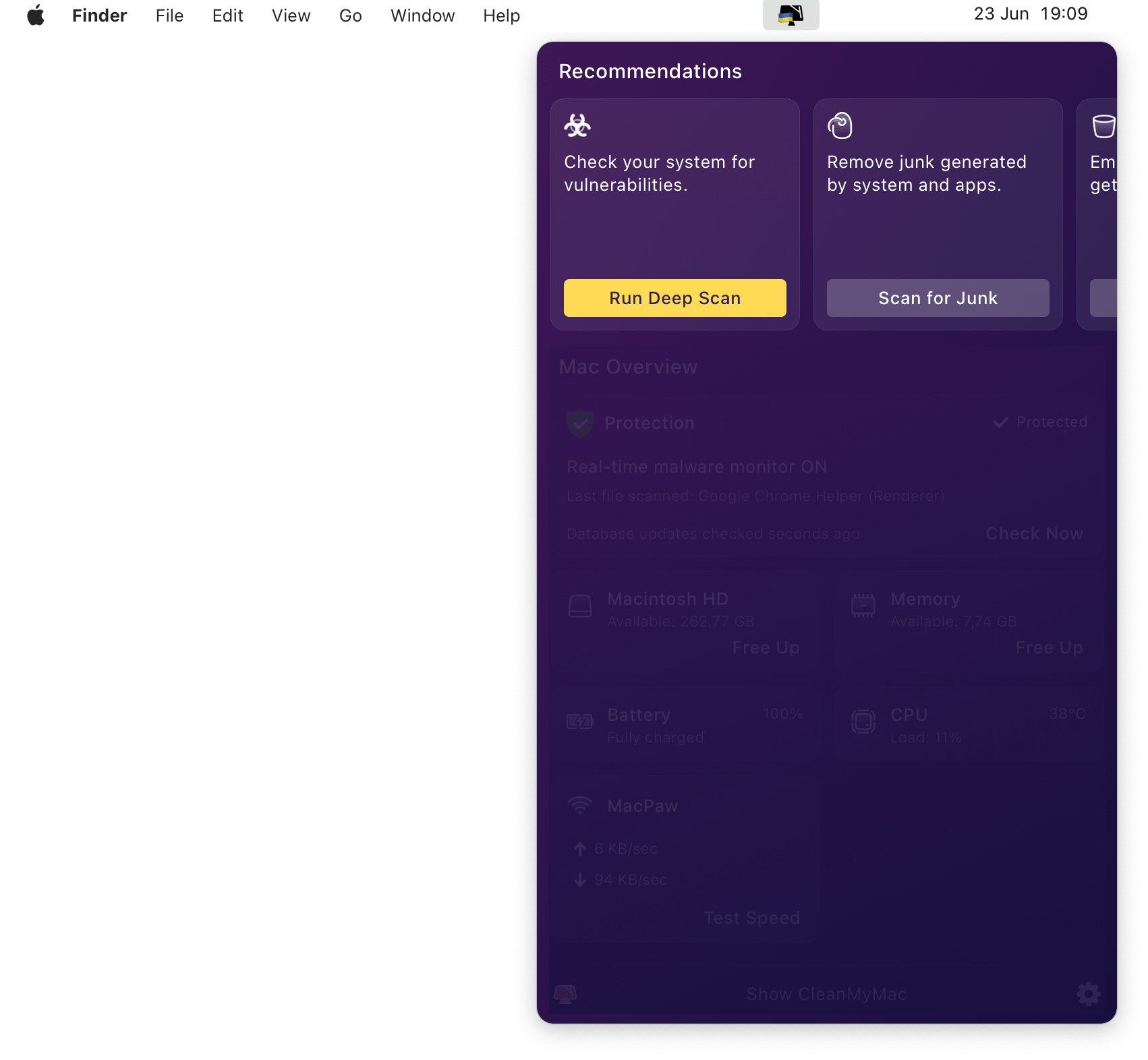Click the '94 KB/sec' download value
The height and width of the screenshot is (1060, 1148).
631,880
